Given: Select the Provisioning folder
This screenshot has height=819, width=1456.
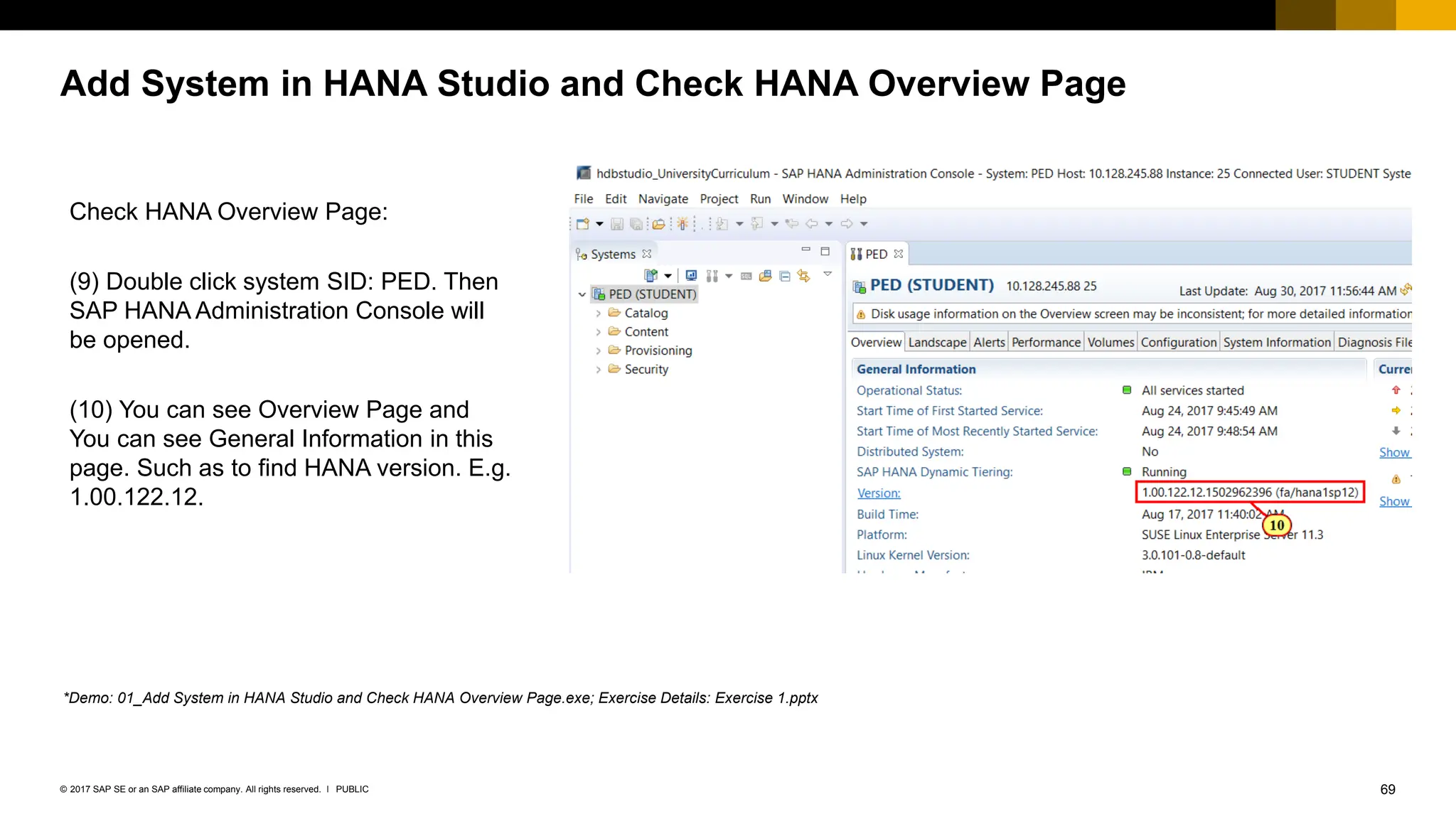Looking at the screenshot, I should coord(651,350).
